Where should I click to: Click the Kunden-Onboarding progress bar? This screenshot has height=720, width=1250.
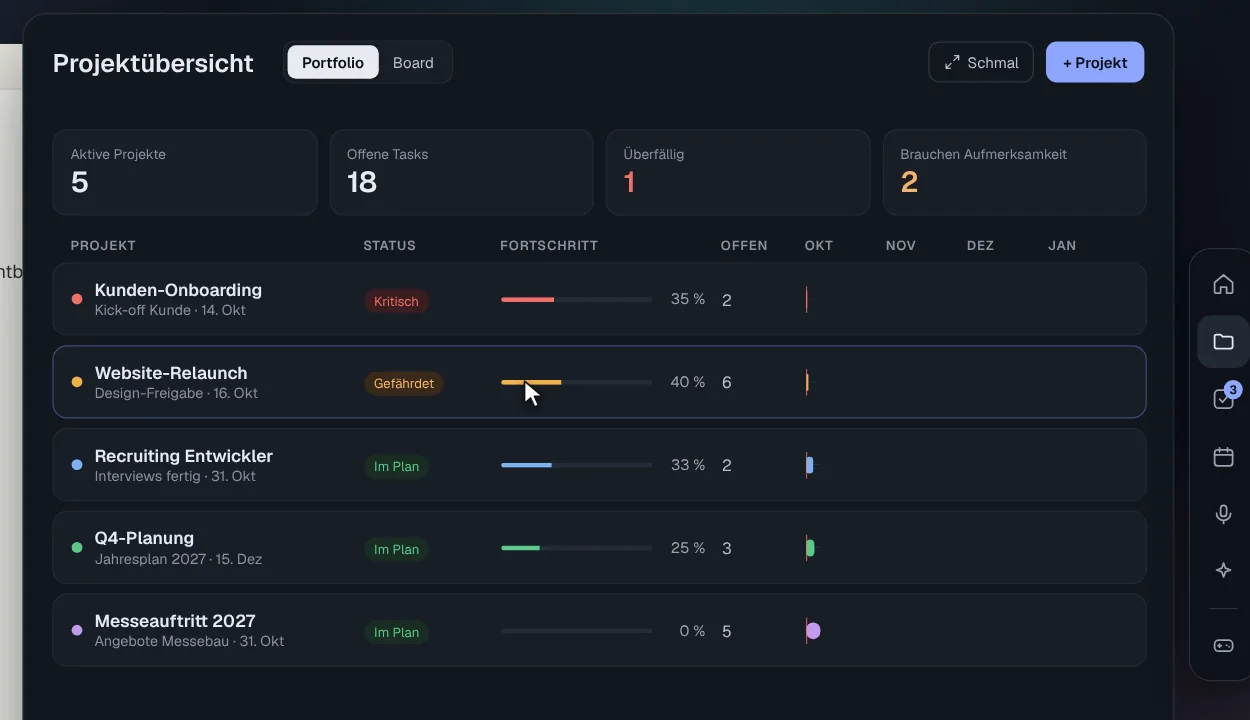[x=576, y=300]
